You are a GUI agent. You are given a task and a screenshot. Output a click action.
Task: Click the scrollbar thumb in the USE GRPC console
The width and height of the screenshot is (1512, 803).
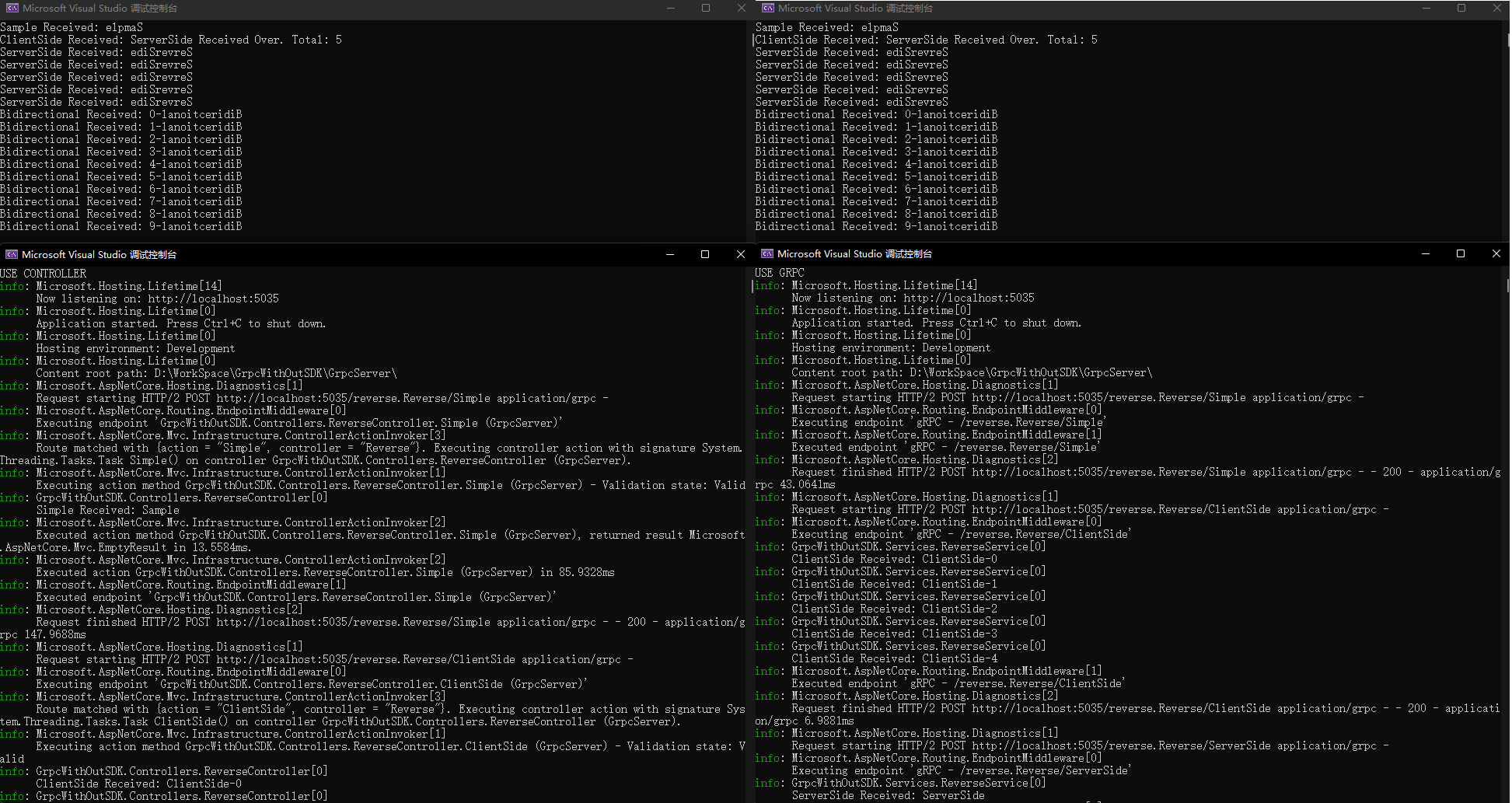[1508, 285]
